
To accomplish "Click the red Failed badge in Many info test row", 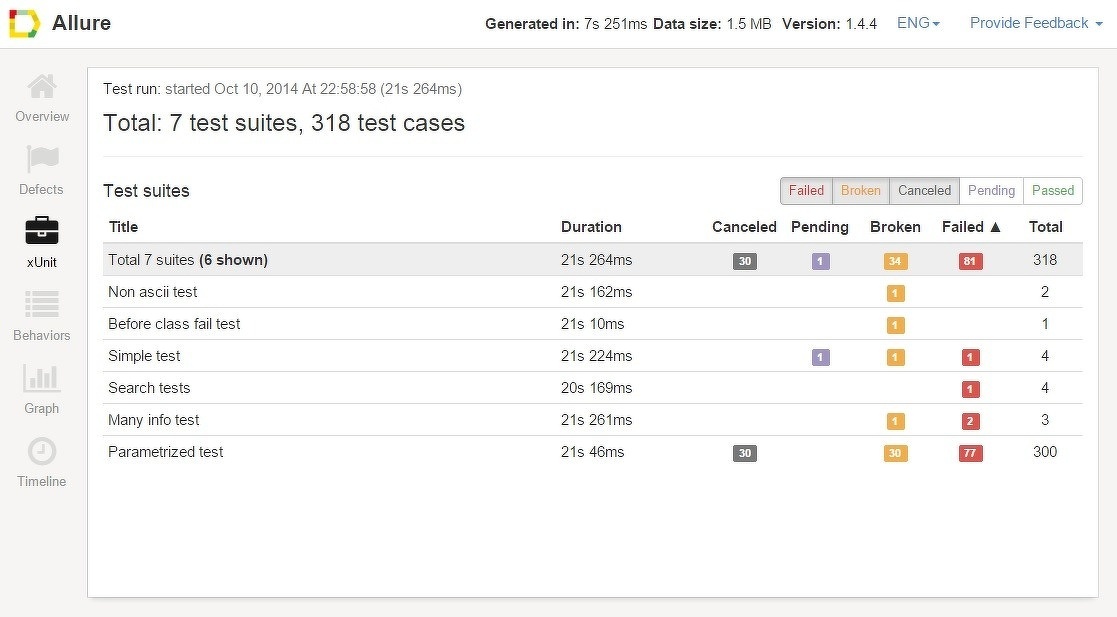I will 970,421.
